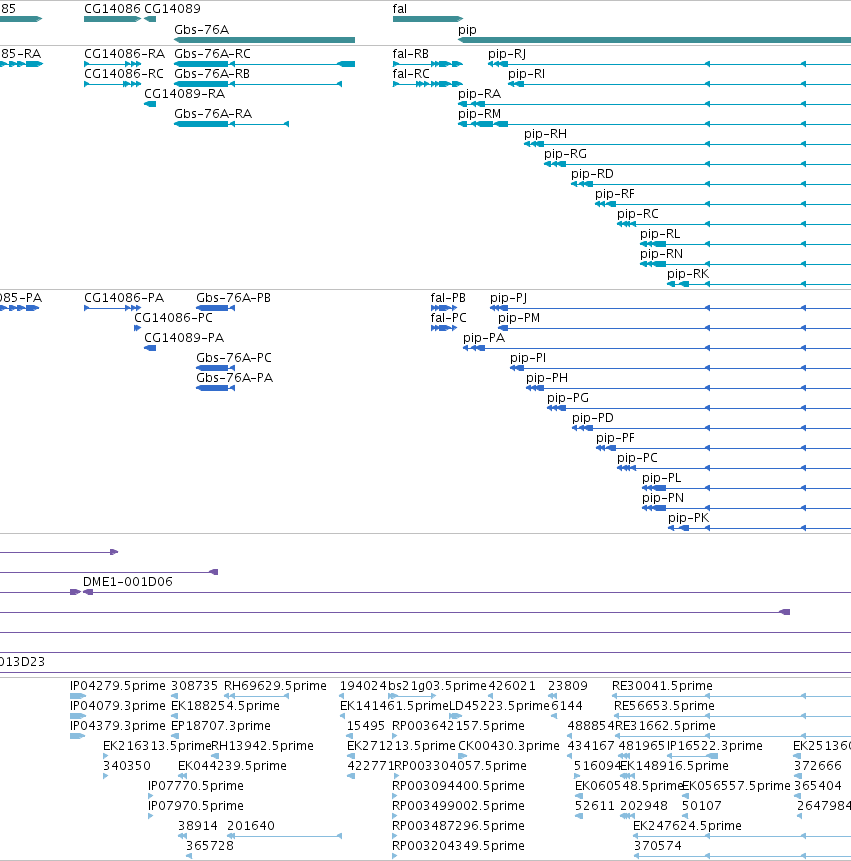Open transcript CG14086-RC

coord(124,74)
